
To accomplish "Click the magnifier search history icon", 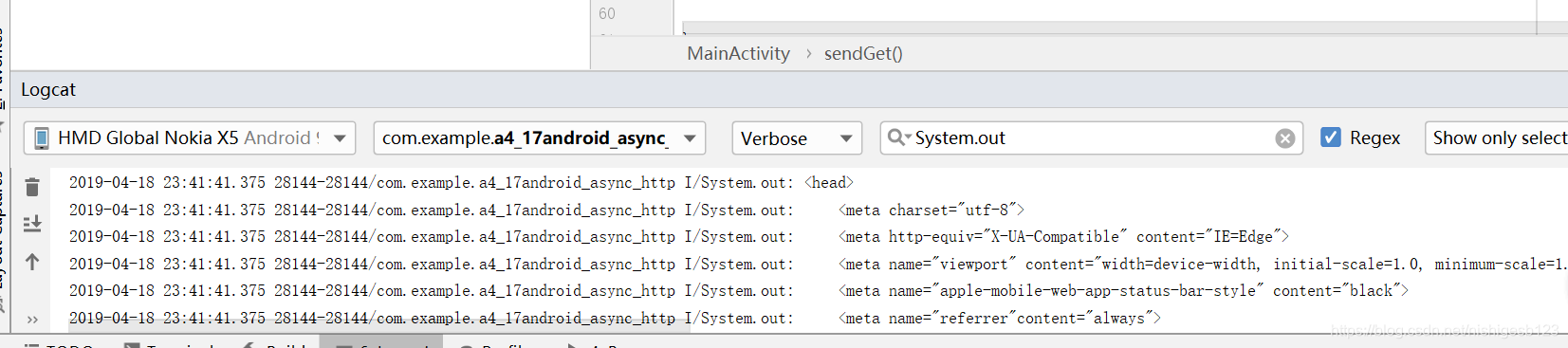I will point(898,137).
